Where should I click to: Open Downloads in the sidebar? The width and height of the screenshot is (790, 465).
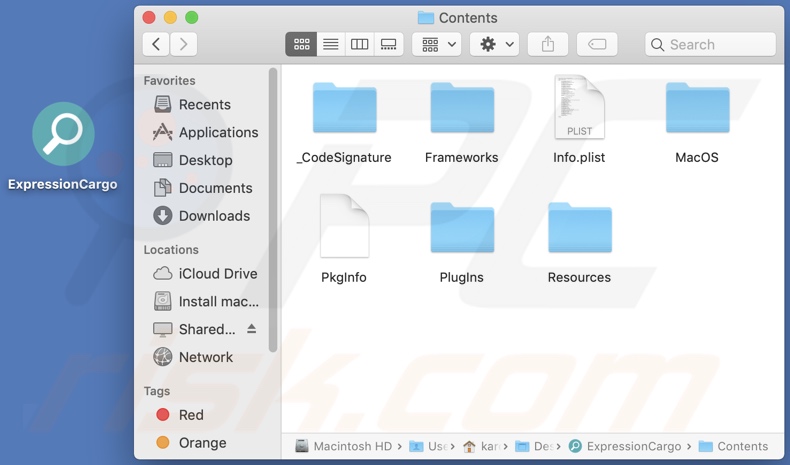[204, 216]
